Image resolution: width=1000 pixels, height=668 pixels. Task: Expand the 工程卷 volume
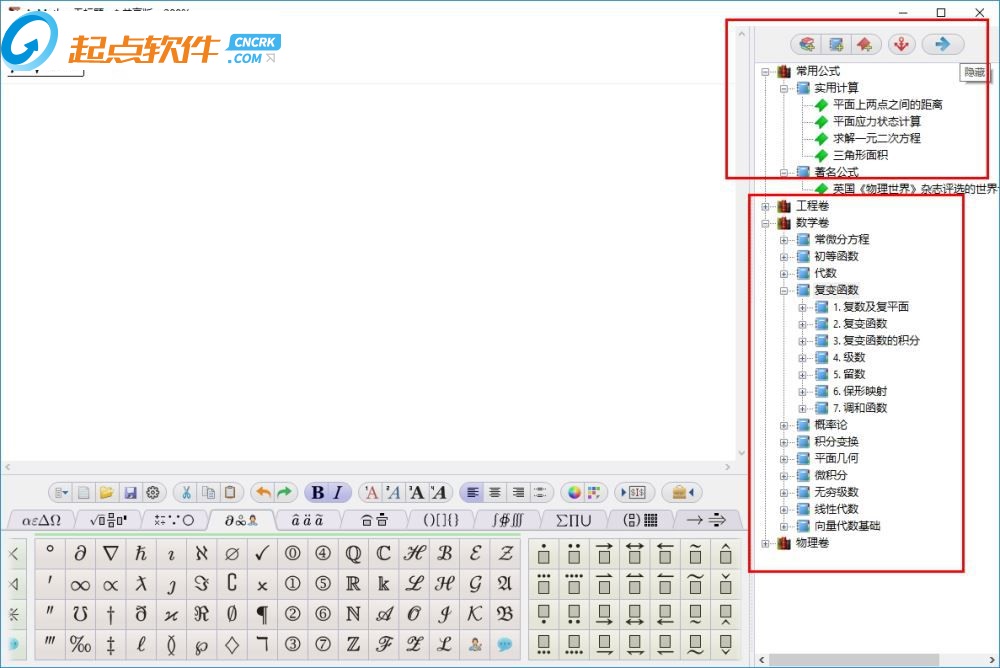pos(765,206)
